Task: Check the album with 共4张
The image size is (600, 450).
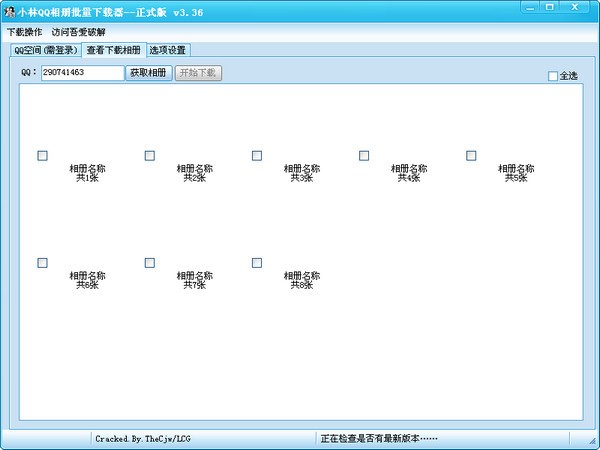Action: [x=364, y=156]
